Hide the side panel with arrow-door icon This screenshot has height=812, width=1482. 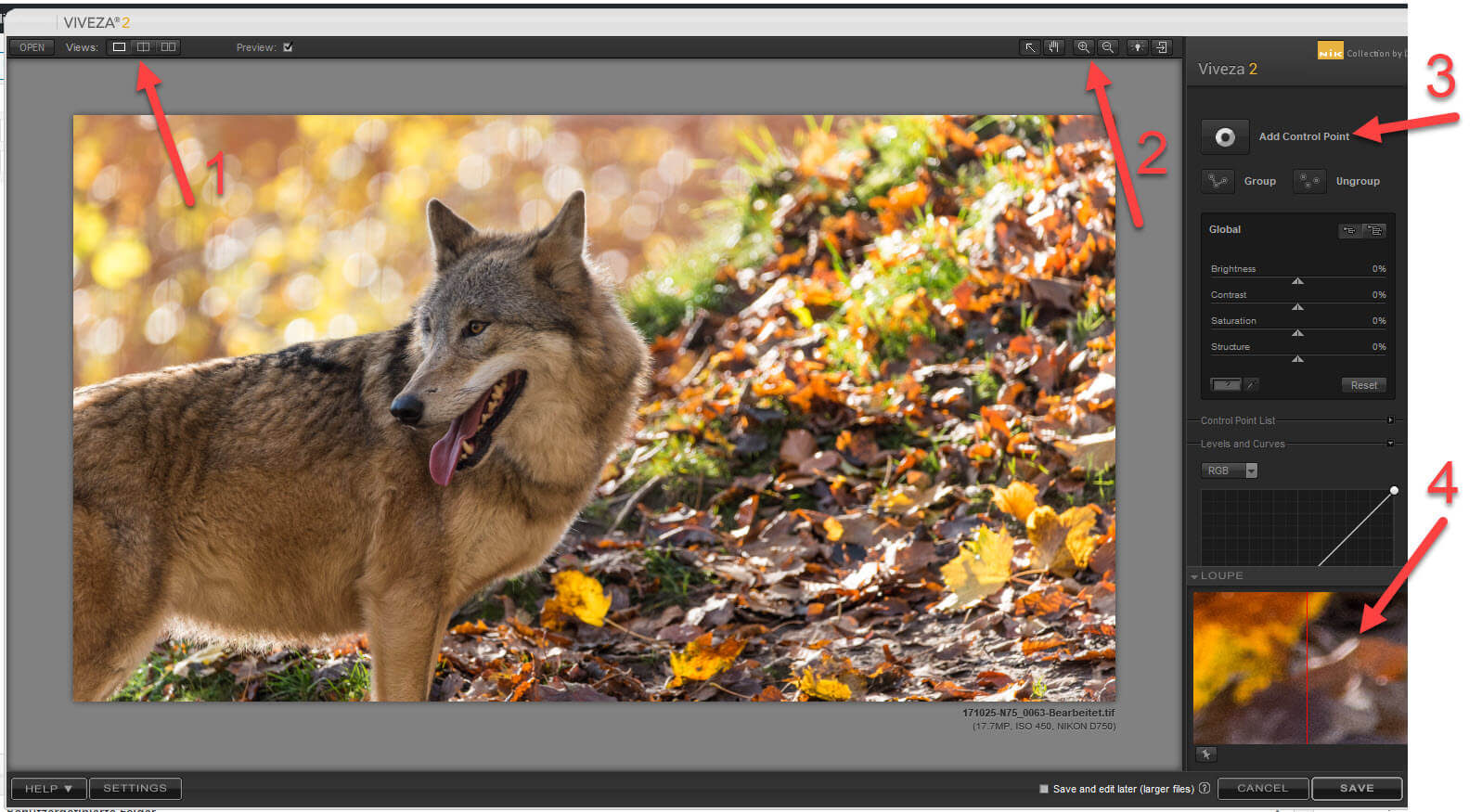coord(1161,47)
